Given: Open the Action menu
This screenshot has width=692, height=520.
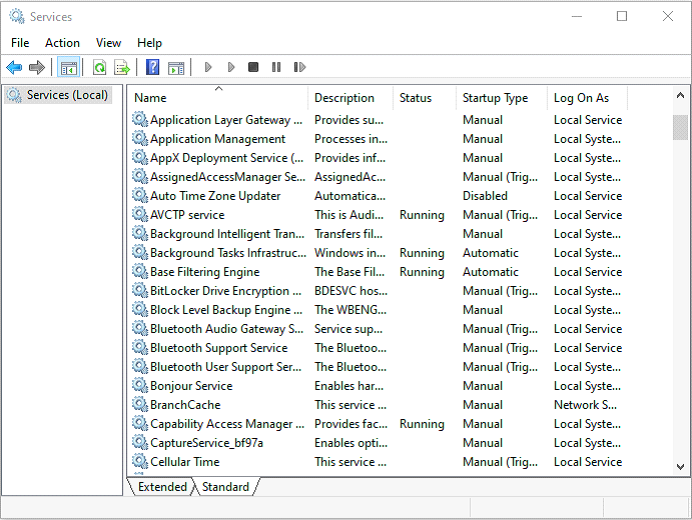Looking at the screenshot, I should point(62,43).
